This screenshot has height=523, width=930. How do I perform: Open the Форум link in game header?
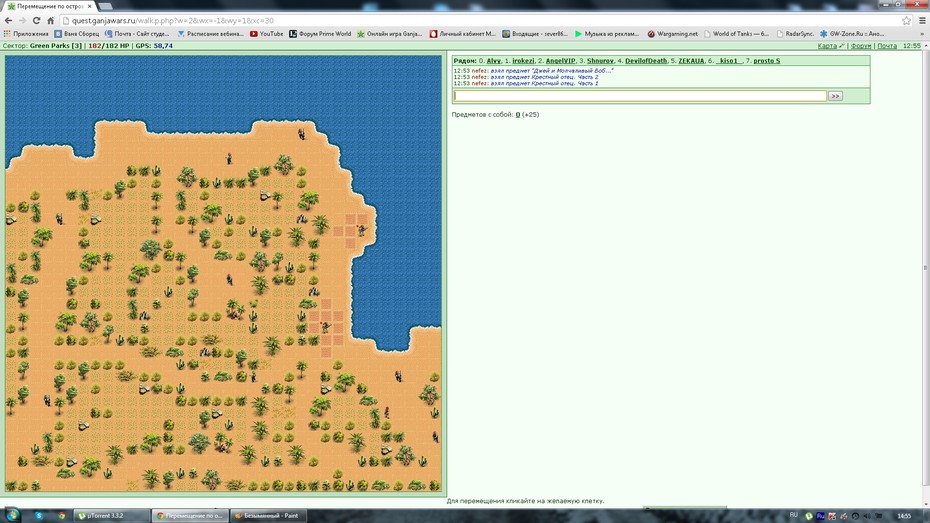(x=861, y=46)
